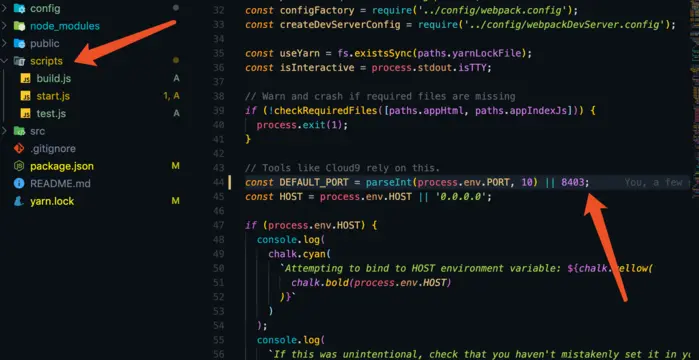Click the yarn icon beside yarn.lock

pyautogui.click(x=19, y=201)
